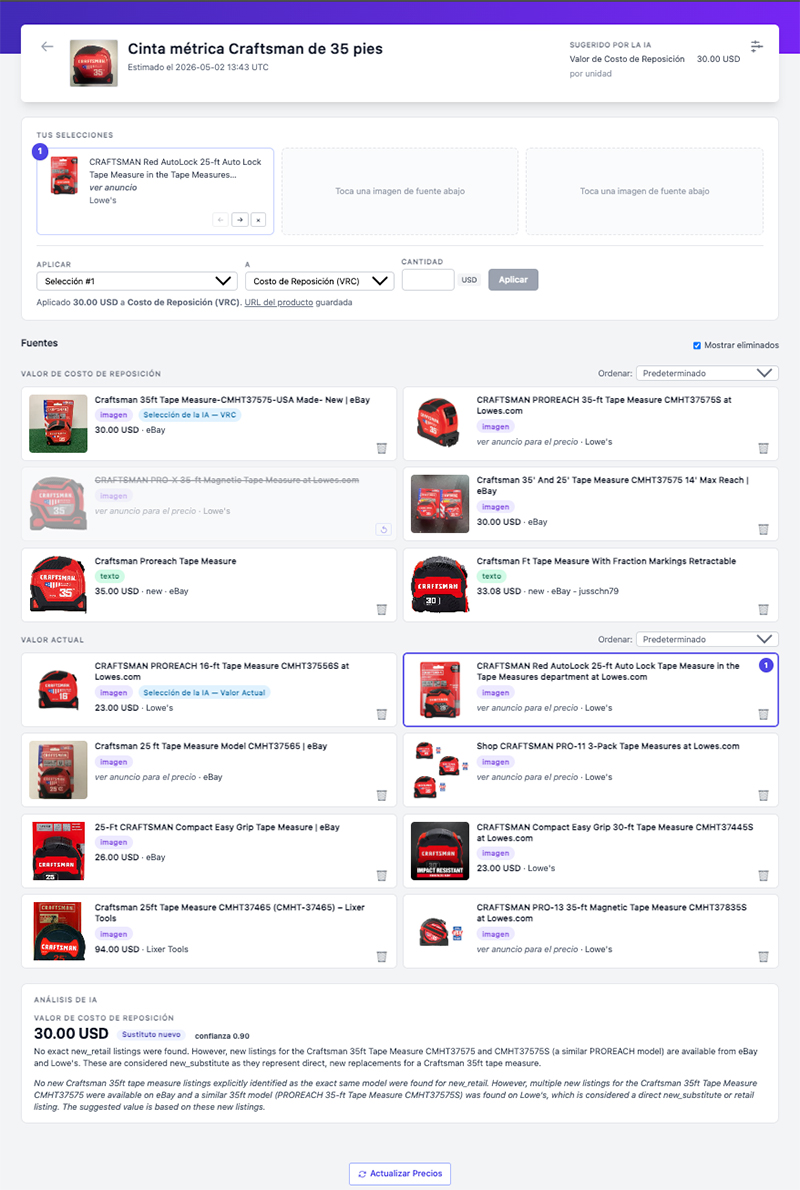Viewport: 800px width, 1190px height.
Task: Open ver anuncio link in selection 1
Action: tap(113, 187)
